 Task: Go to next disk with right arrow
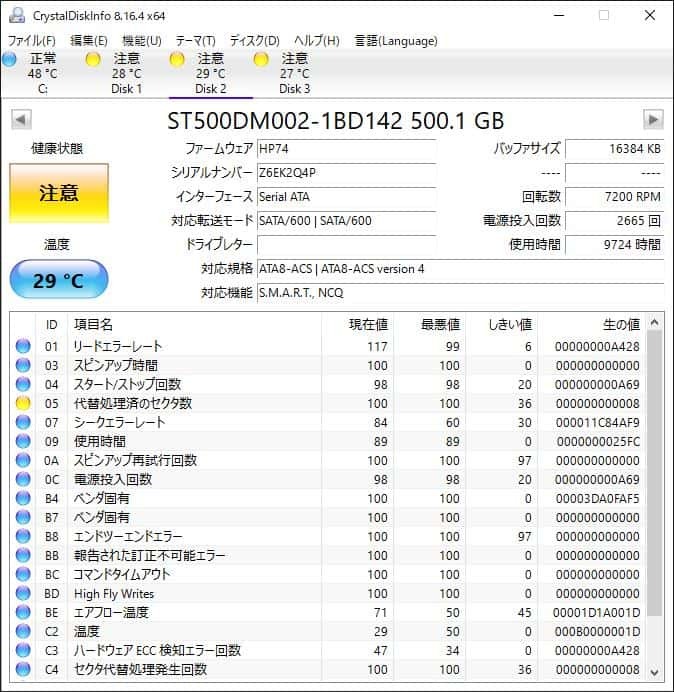point(653,120)
